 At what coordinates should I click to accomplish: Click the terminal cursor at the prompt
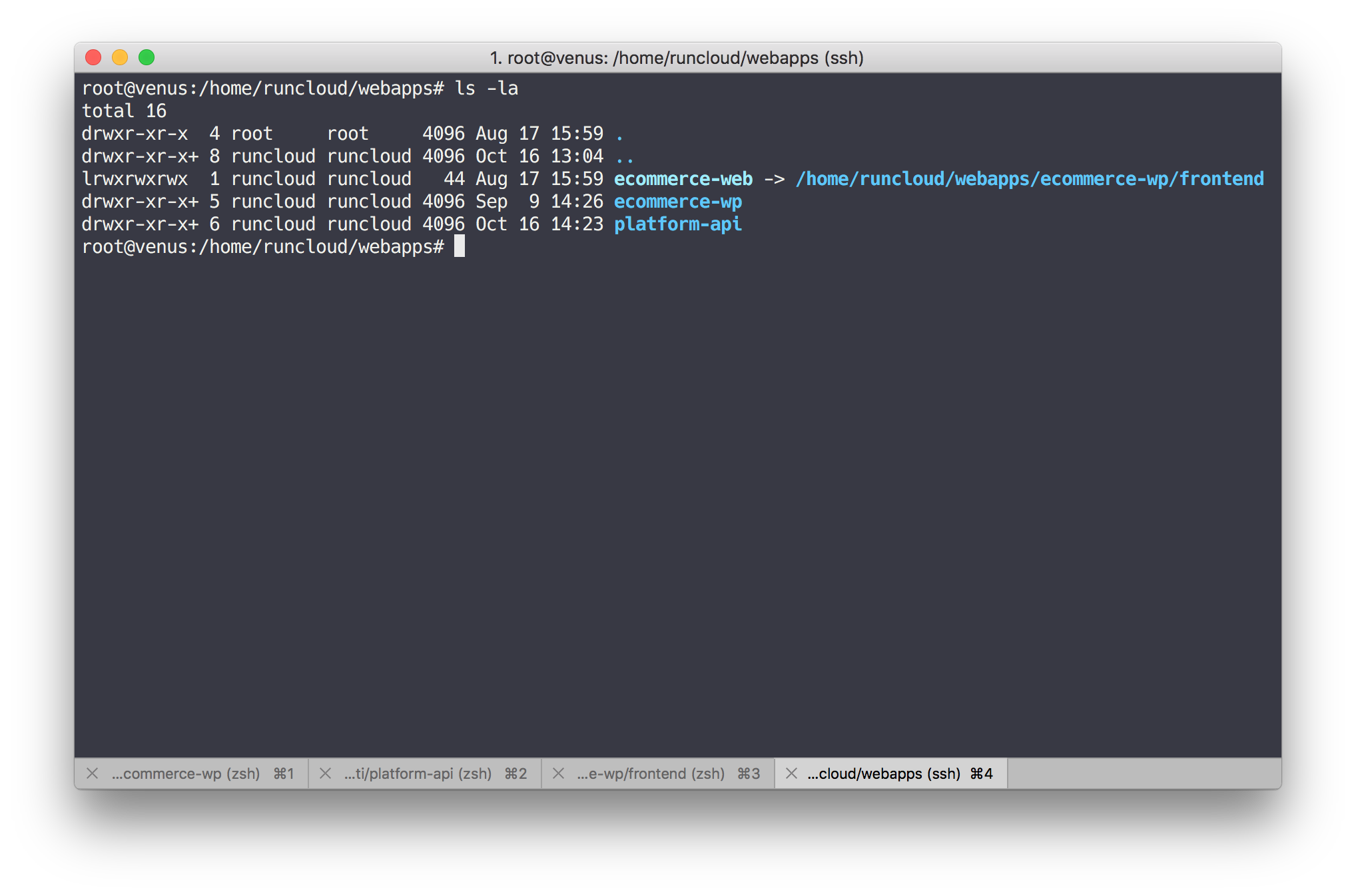click(460, 247)
